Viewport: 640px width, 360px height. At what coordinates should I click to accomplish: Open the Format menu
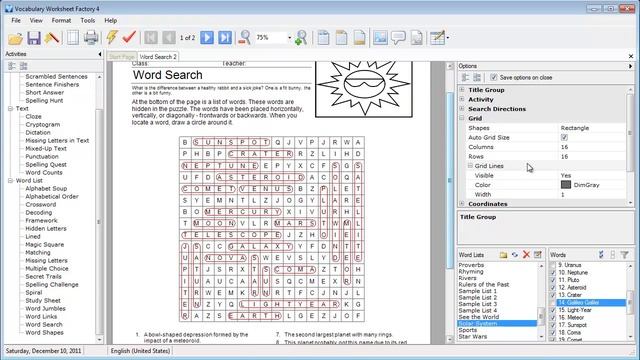coord(61,20)
